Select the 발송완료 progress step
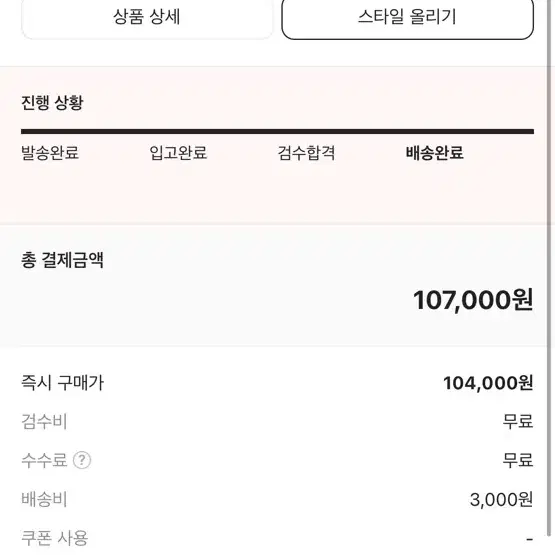This screenshot has height=555, width=555. point(50,153)
